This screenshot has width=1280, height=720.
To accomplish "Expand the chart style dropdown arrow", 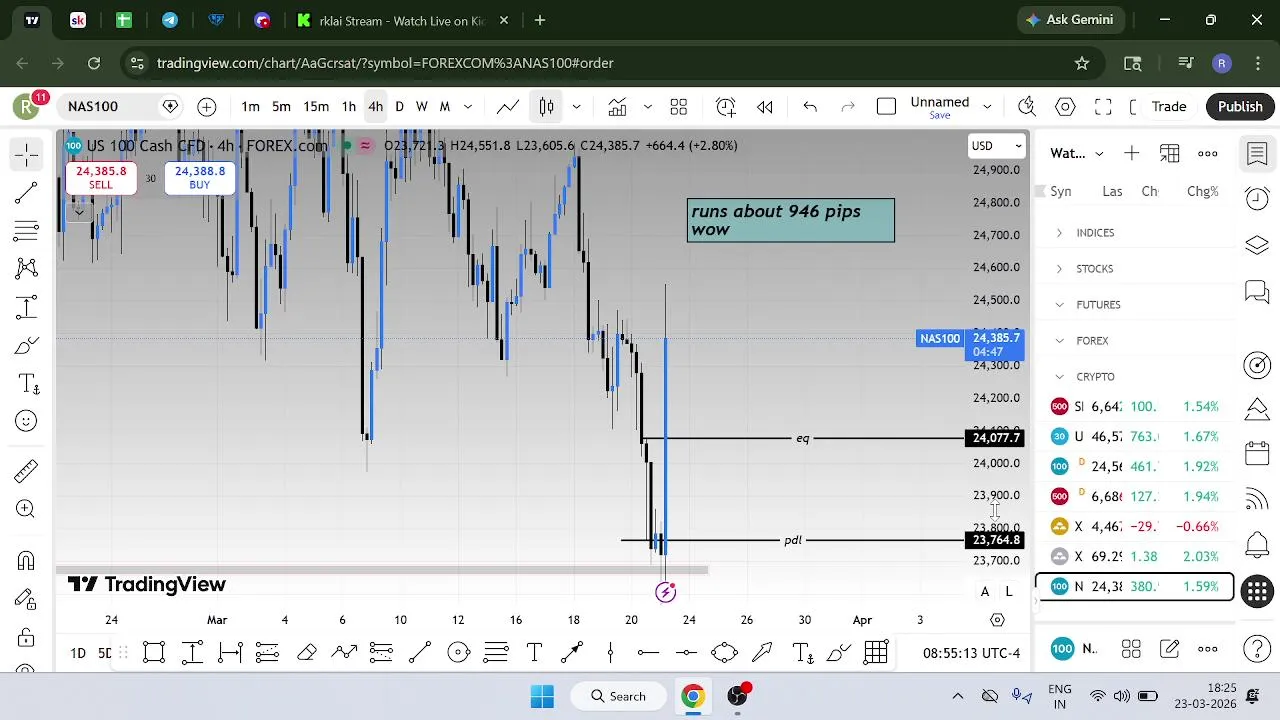I will tap(576, 107).
